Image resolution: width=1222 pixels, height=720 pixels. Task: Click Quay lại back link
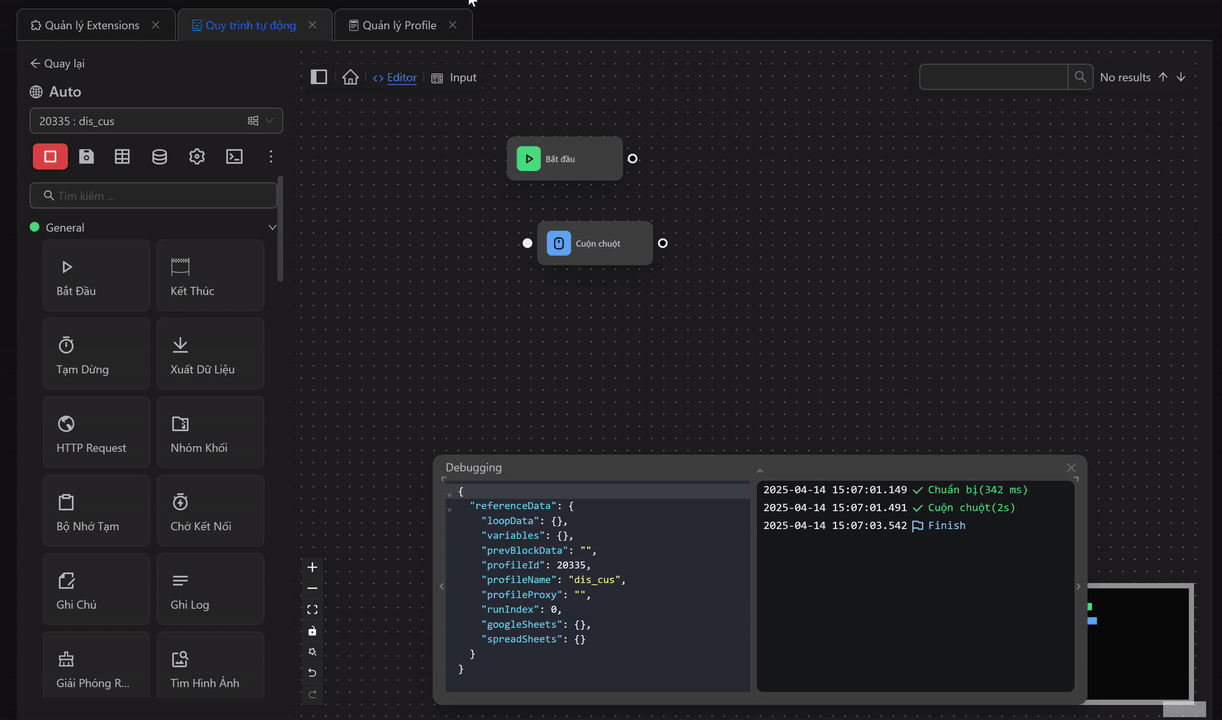[57, 63]
